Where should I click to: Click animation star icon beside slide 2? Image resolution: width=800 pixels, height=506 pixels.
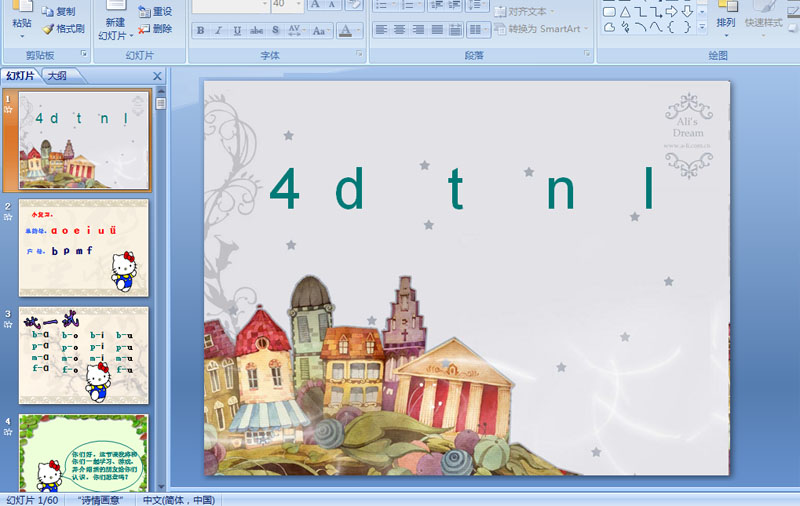coord(8,217)
